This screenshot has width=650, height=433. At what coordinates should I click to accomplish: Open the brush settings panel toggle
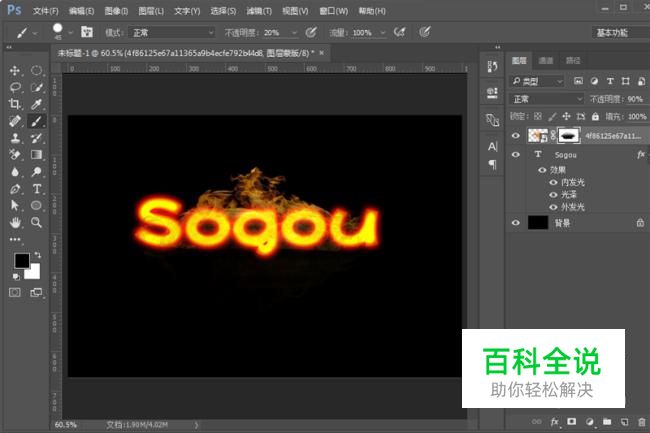87,32
